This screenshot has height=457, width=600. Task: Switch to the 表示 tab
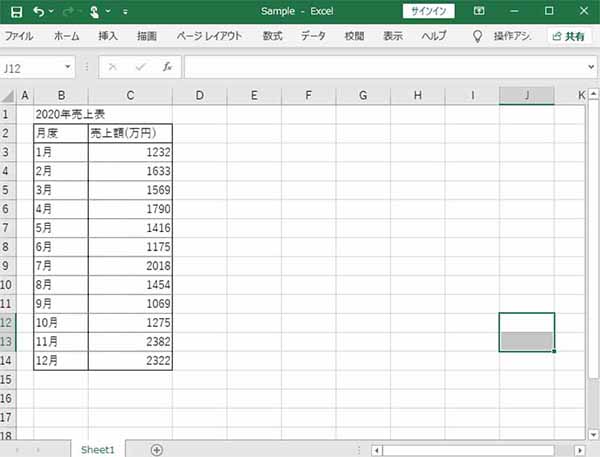pyautogui.click(x=393, y=36)
